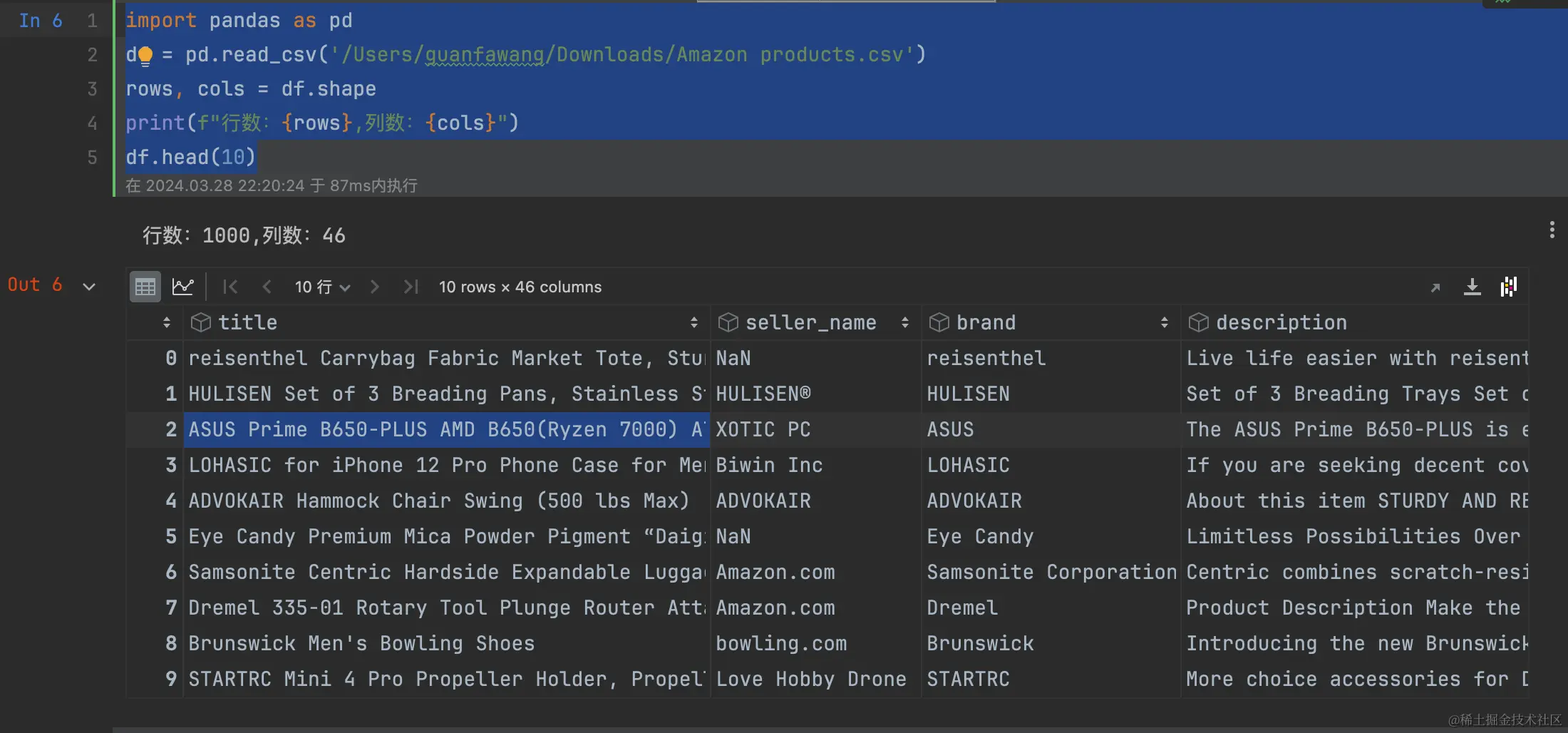Click the print statement on line 4

[x=322, y=123]
